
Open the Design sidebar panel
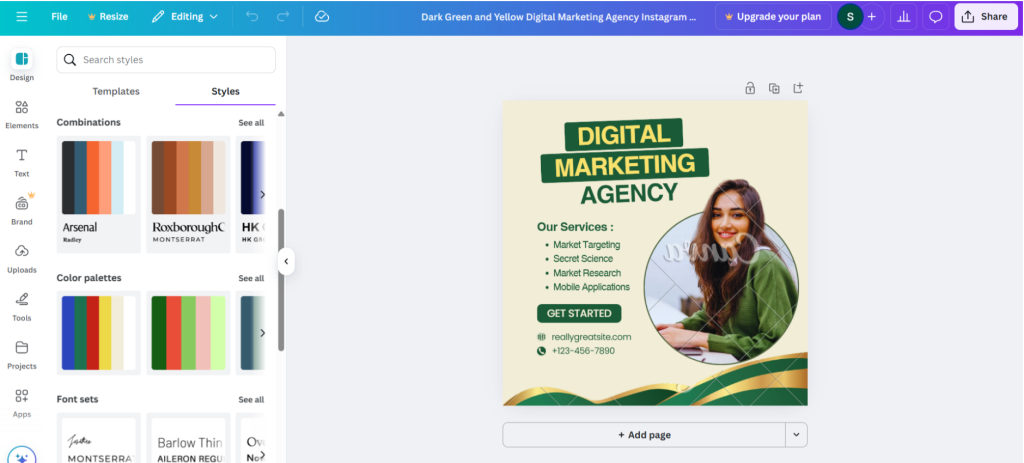click(x=22, y=65)
